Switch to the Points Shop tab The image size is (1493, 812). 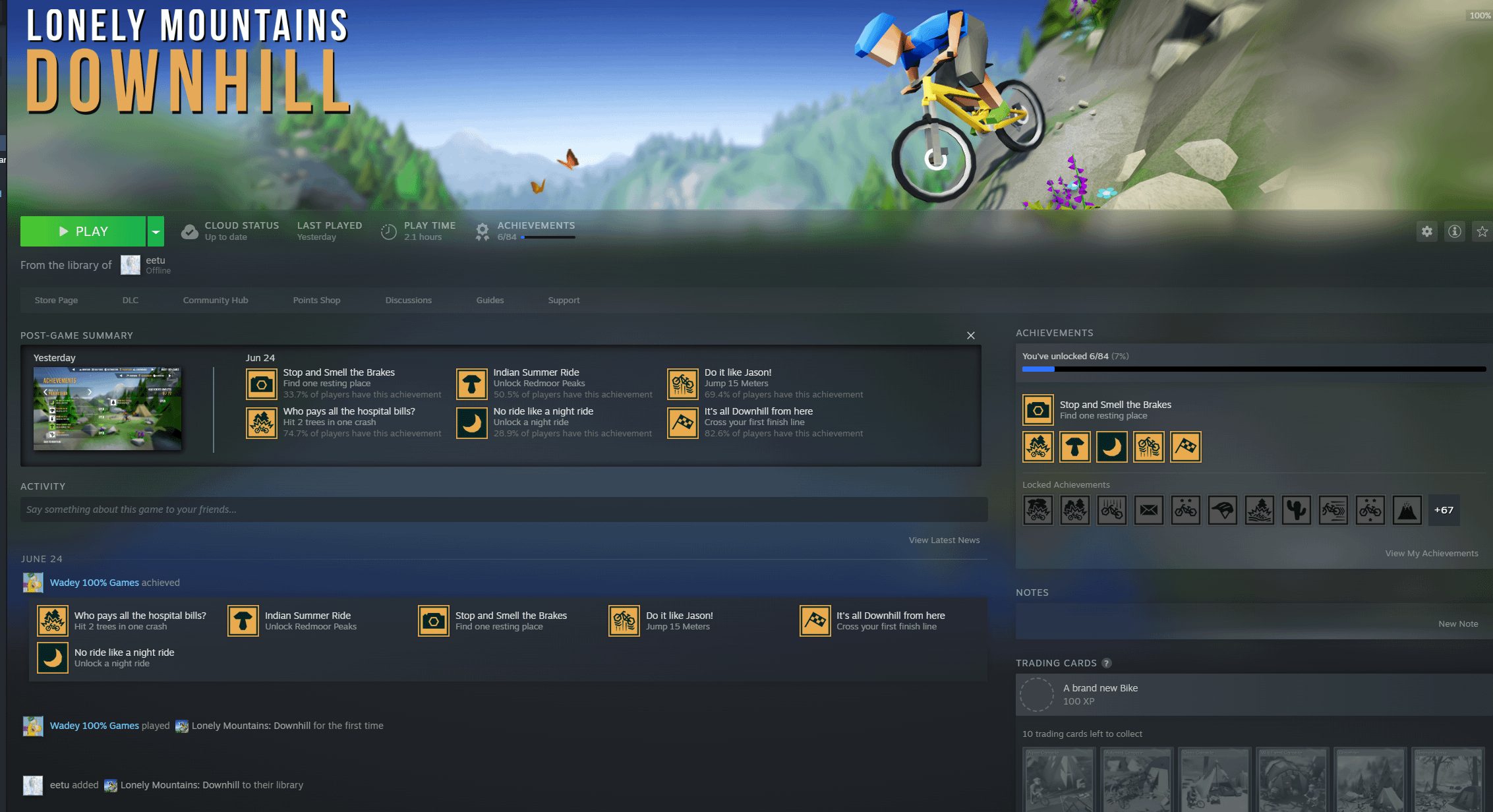316,300
